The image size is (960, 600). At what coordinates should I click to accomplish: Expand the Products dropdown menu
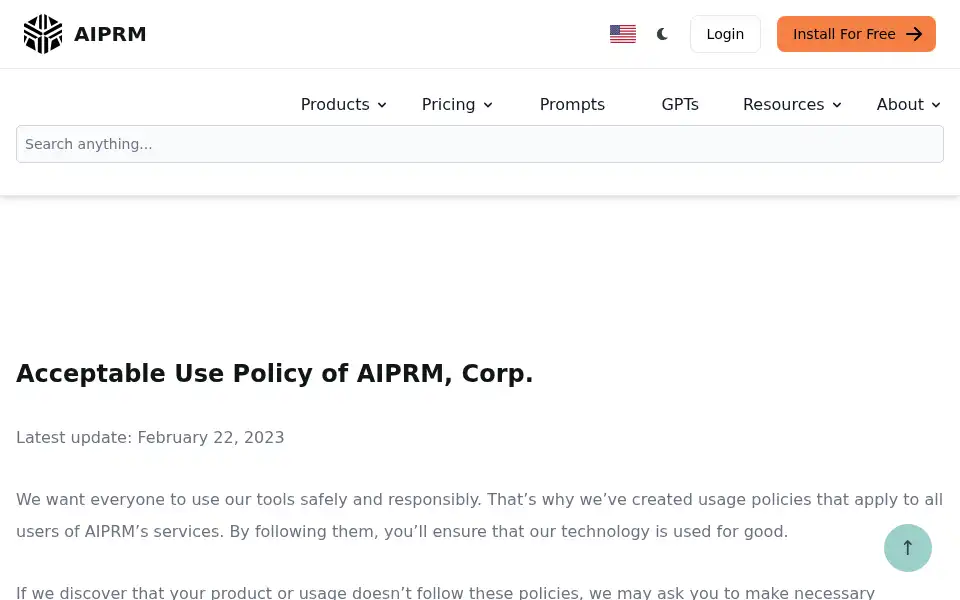[x=343, y=105]
